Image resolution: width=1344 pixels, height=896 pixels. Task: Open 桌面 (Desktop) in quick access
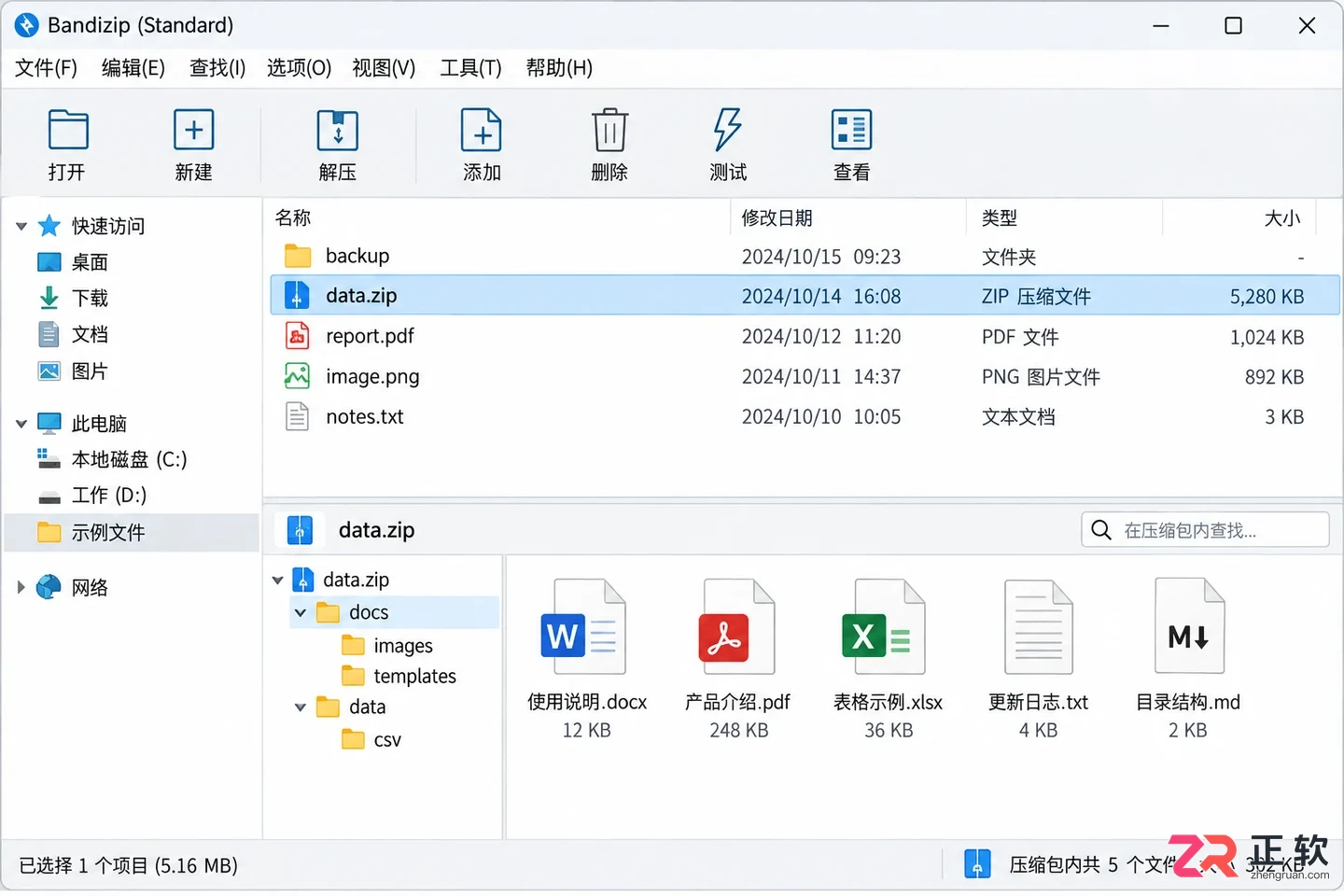pos(90,262)
